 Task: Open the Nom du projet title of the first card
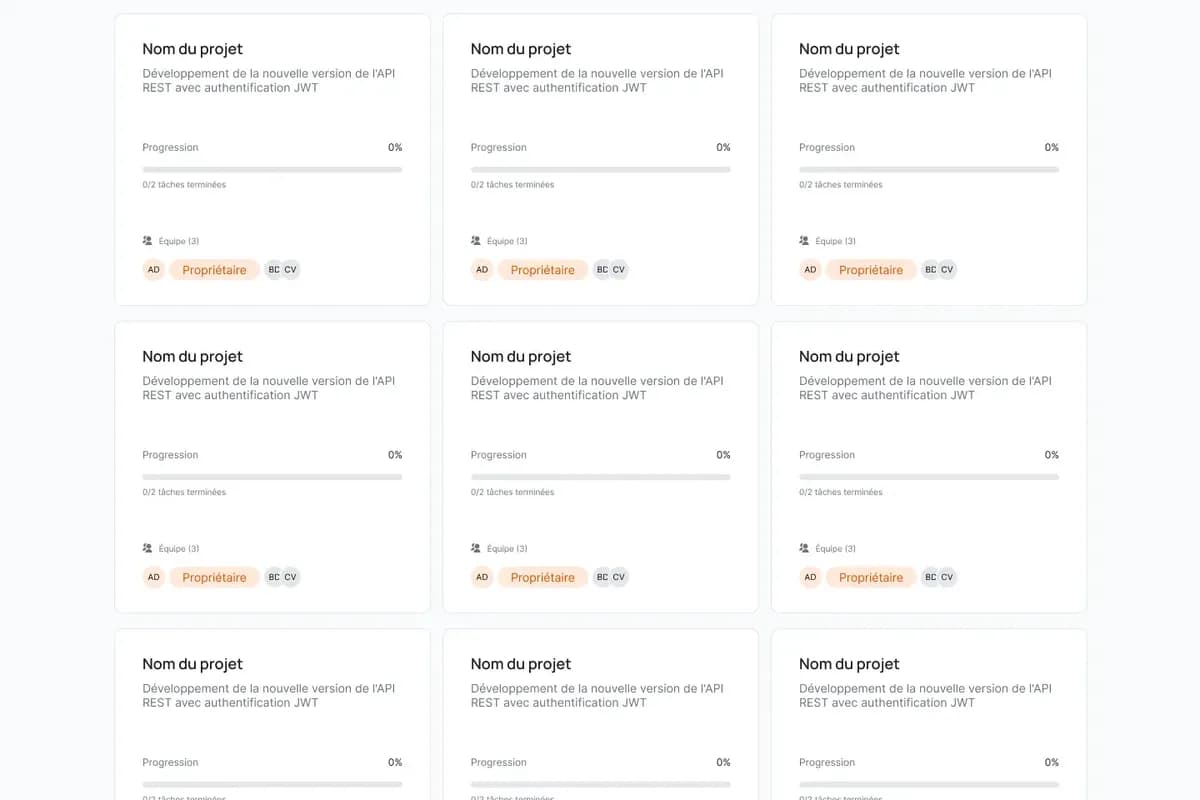pyautogui.click(x=192, y=48)
